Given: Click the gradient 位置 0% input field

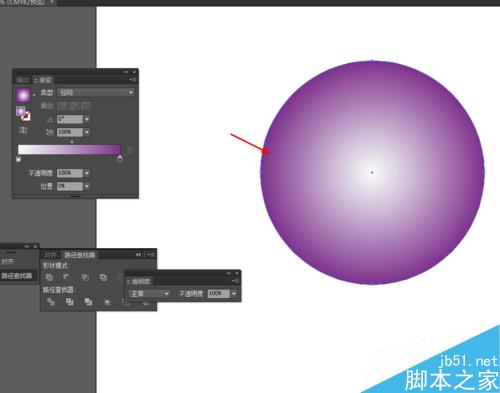Looking at the screenshot, I should pyautogui.click(x=70, y=186).
